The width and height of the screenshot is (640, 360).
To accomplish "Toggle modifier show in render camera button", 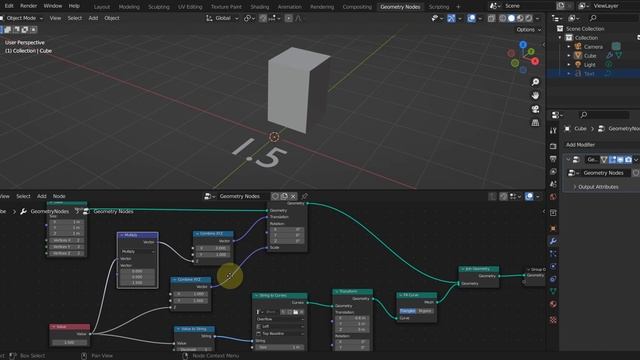I will pyautogui.click(x=628, y=160).
